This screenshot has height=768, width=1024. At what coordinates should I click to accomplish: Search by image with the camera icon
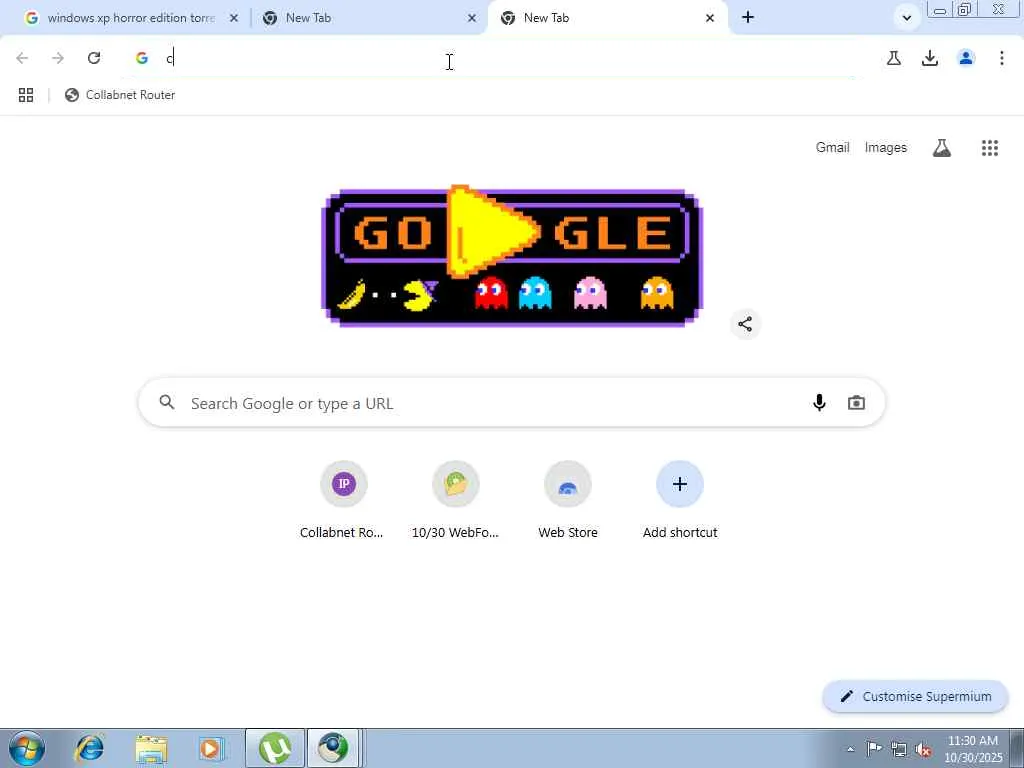point(856,403)
